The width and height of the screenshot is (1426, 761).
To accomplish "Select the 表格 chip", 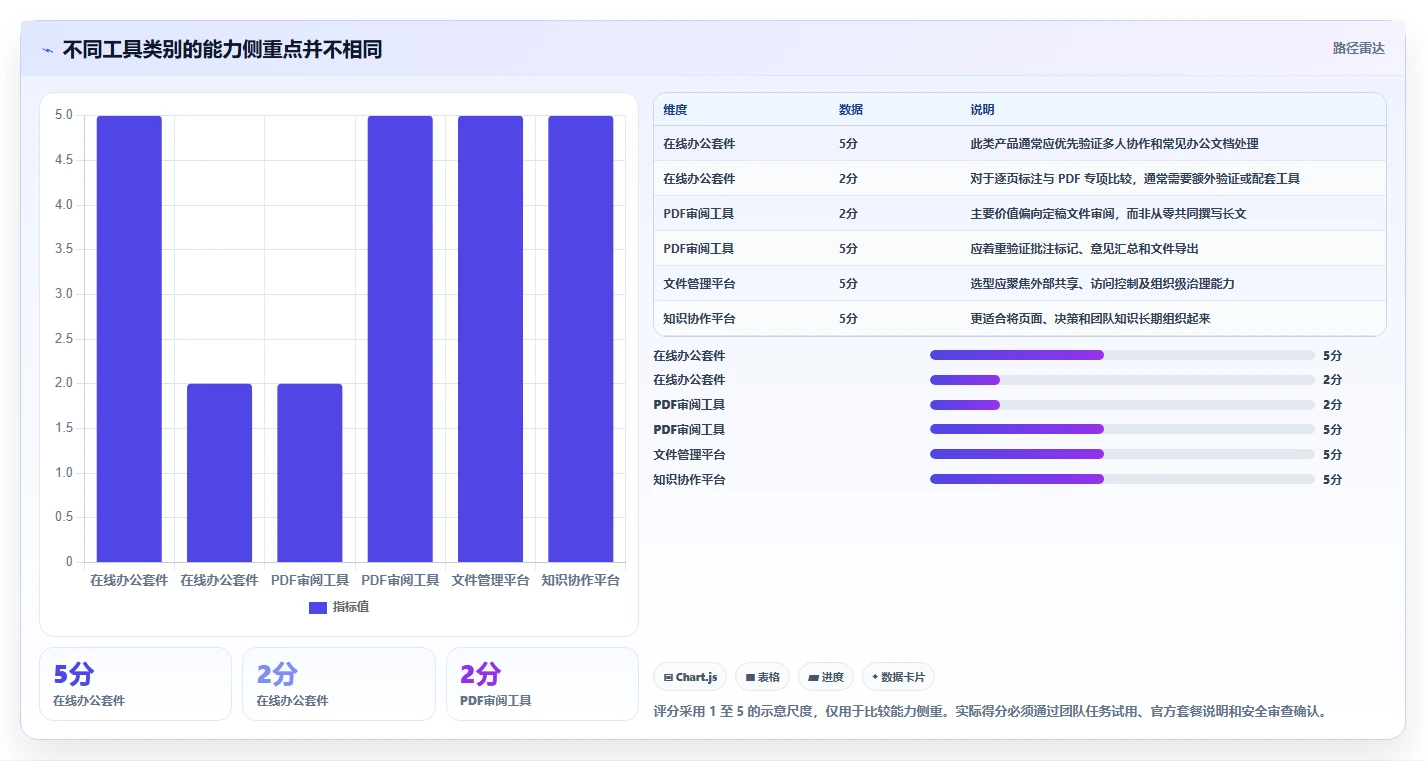I will pyautogui.click(x=762, y=677).
